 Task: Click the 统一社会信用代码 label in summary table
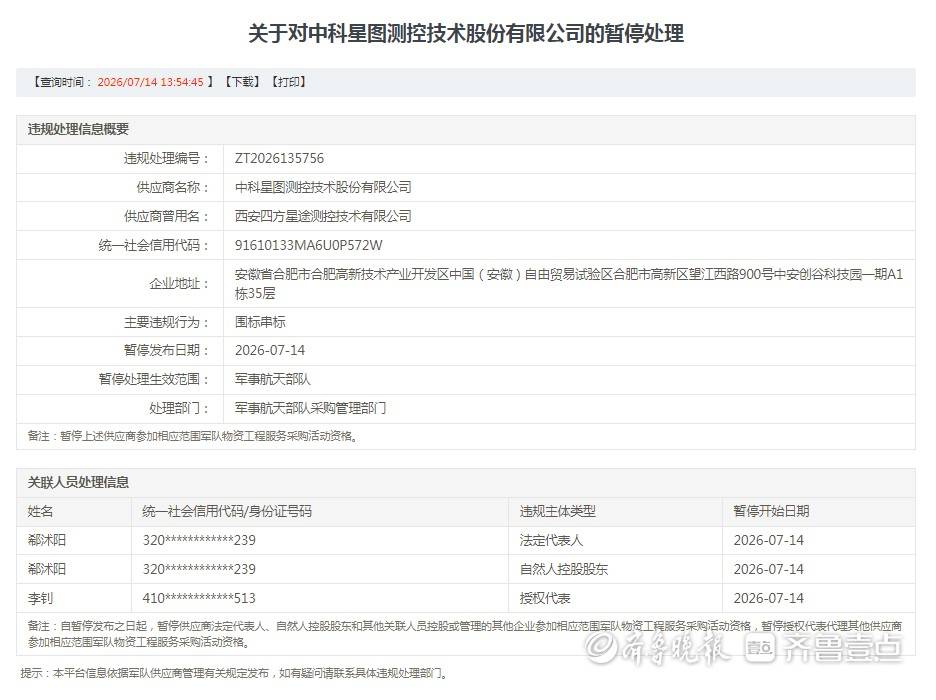click(x=155, y=245)
